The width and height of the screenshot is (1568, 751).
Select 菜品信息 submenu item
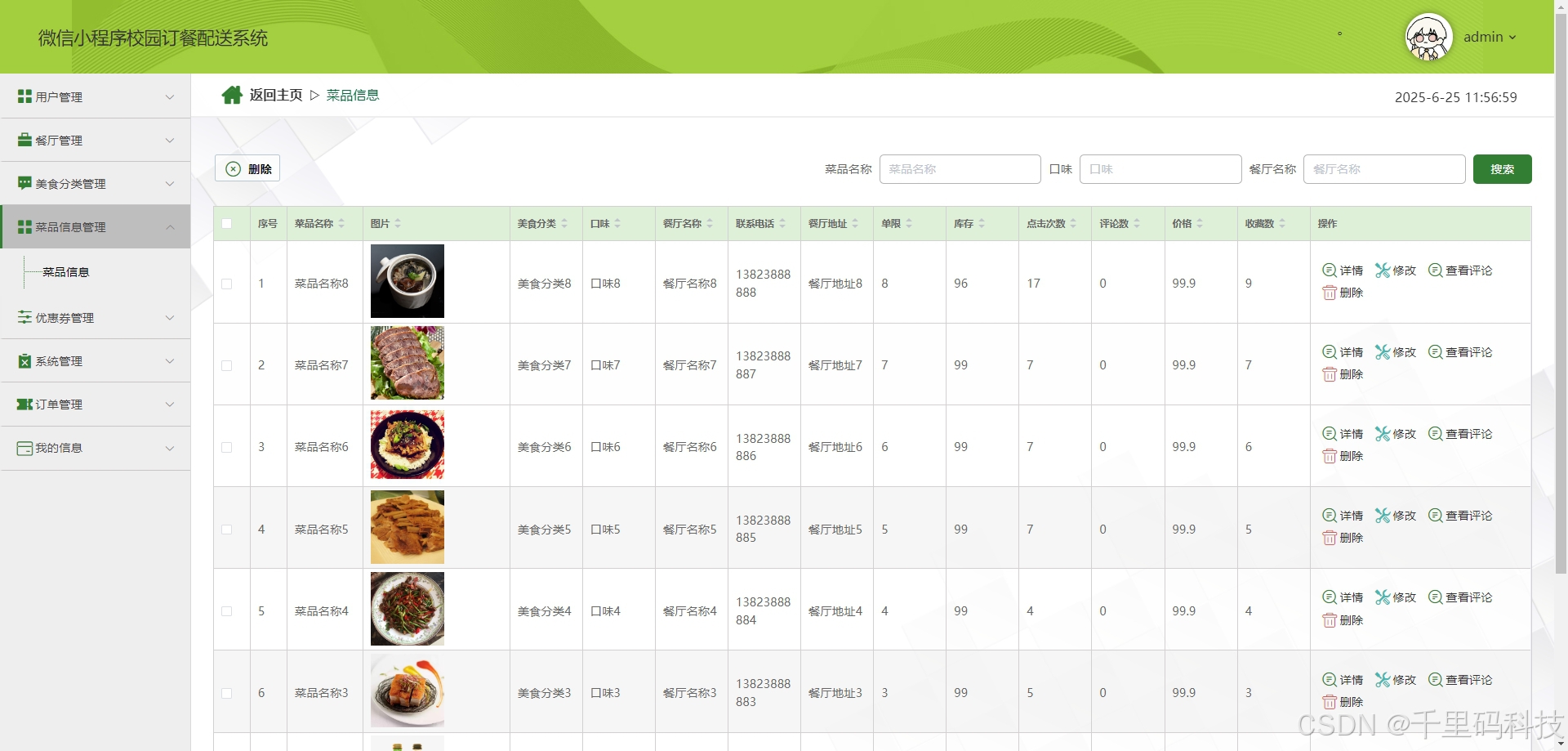click(66, 272)
